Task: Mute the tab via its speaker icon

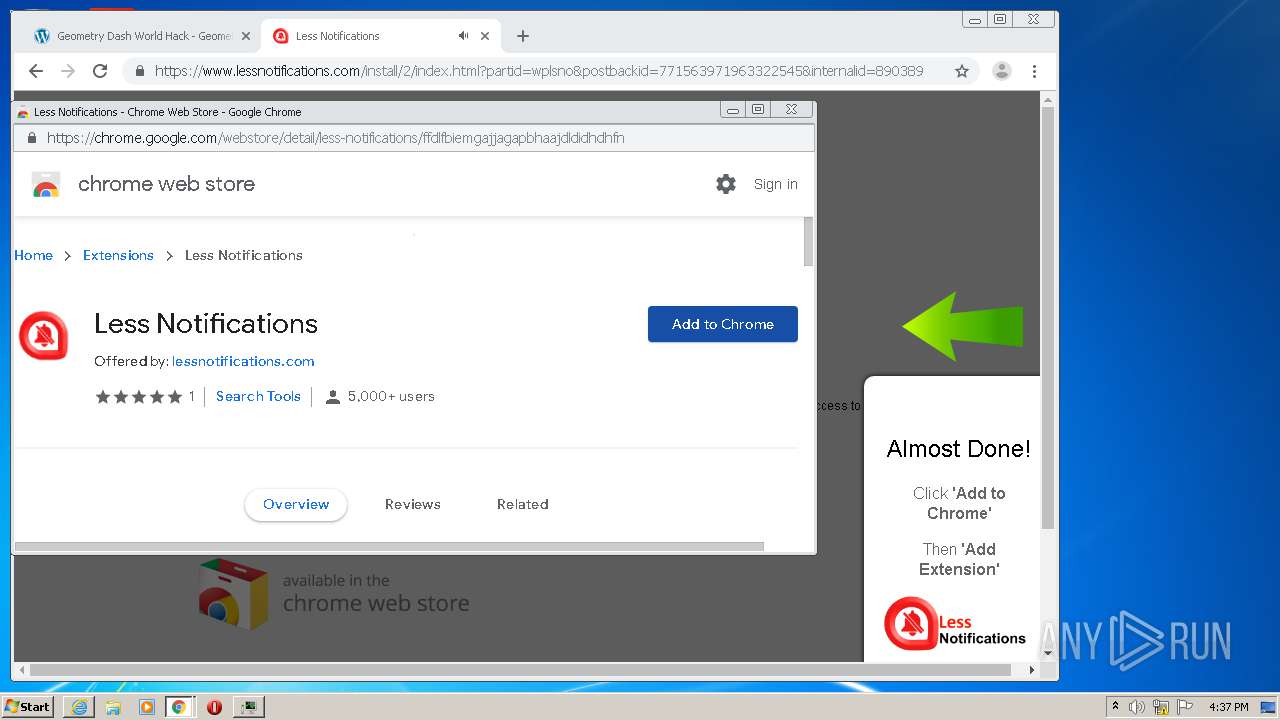Action: [x=464, y=35]
